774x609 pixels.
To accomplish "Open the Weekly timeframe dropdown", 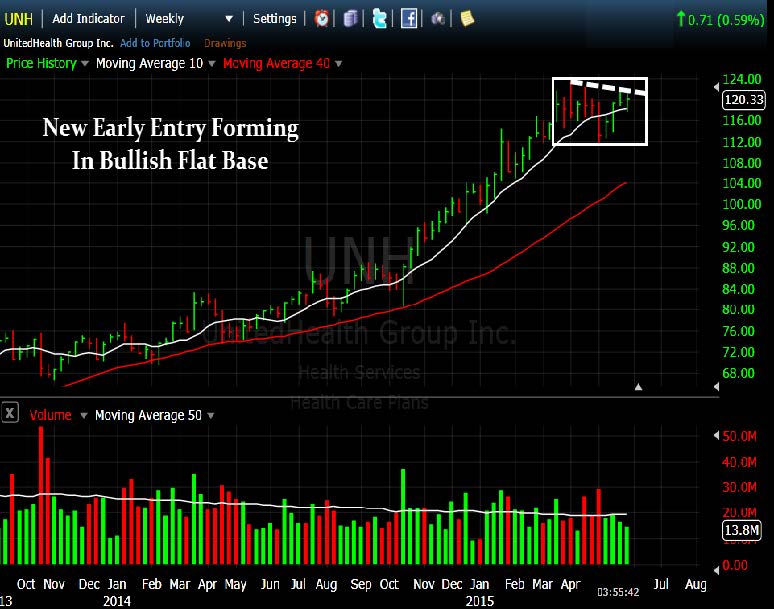I will pos(189,19).
